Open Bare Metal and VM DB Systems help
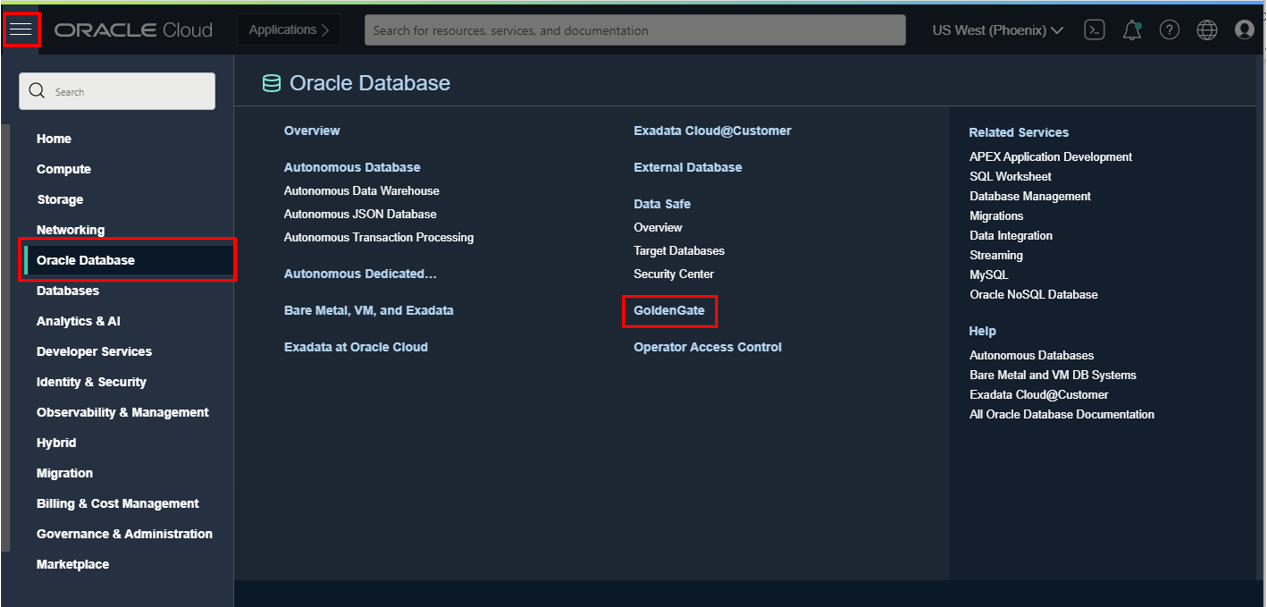This screenshot has width=1267, height=607. [x=1053, y=375]
